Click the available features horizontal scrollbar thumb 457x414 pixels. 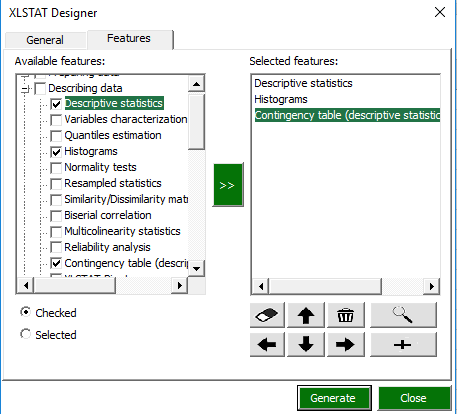[x=75, y=285]
